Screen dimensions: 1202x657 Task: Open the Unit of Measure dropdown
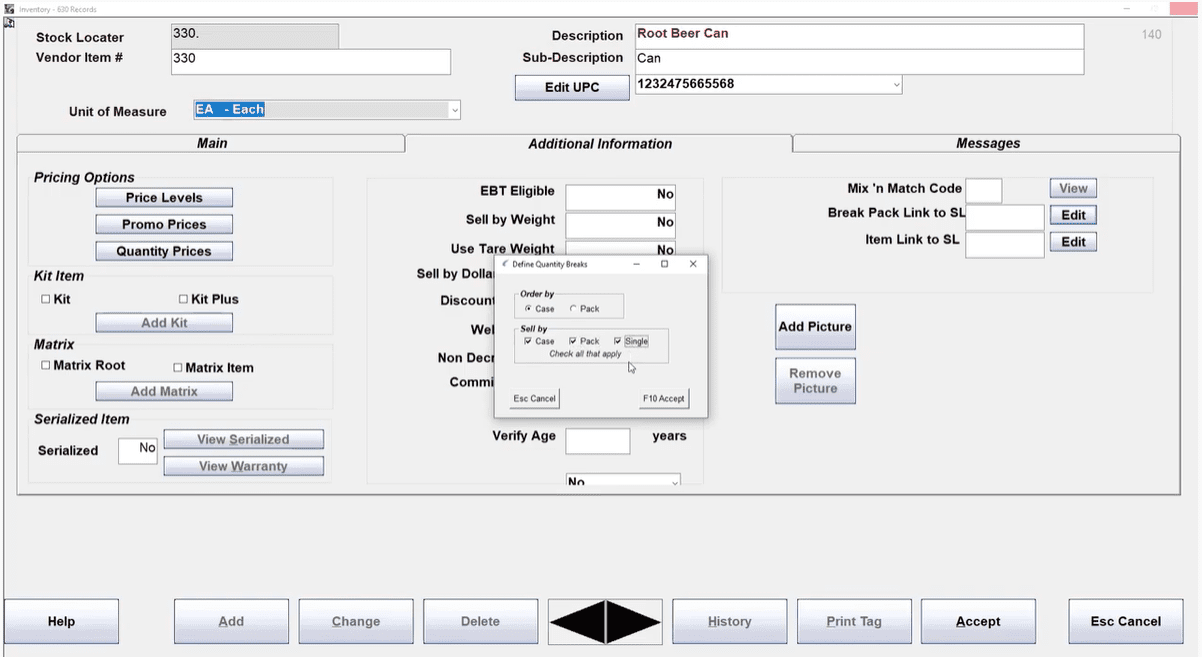(x=455, y=110)
